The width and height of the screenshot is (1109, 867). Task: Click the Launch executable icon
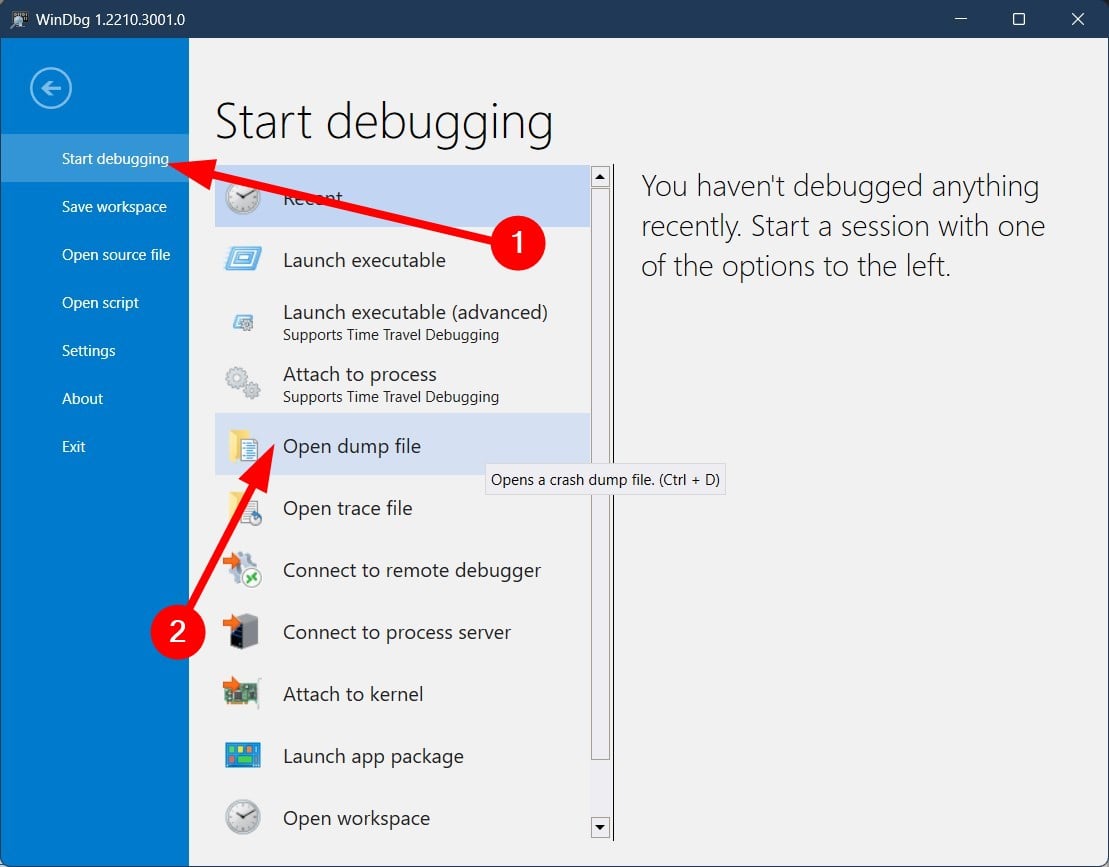point(243,259)
